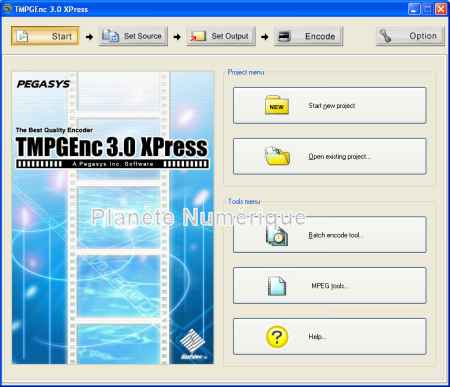This screenshot has width=450, height=387.
Task: Open the Set Source step
Action: [x=133, y=36]
